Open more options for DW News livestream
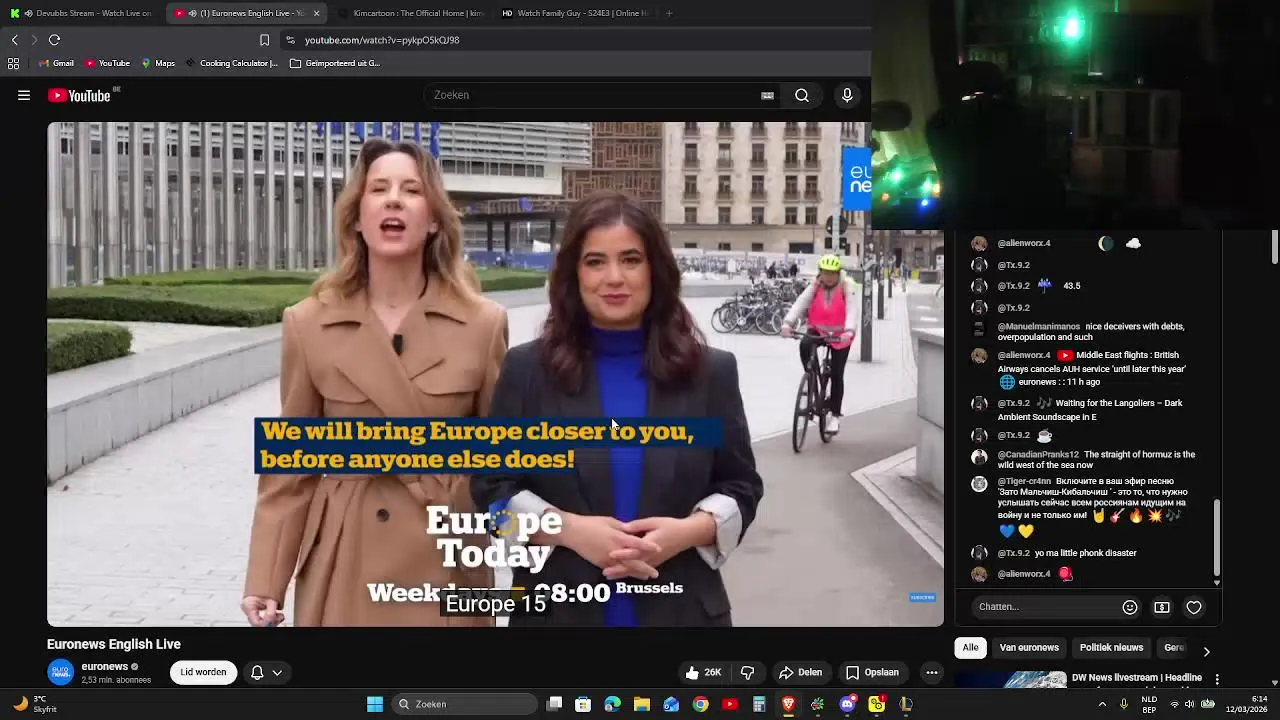1280x720 pixels. click(x=1217, y=679)
